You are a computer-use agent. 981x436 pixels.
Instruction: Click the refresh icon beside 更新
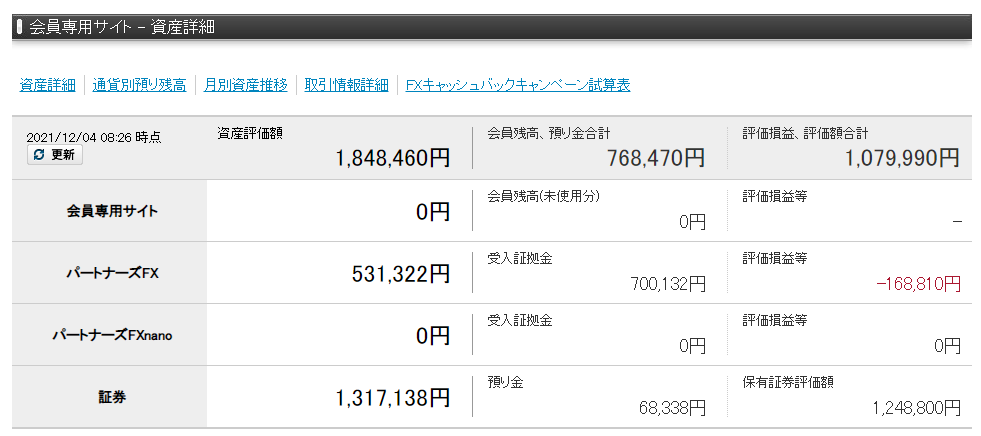pyautogui.click(x=39, y=155)
